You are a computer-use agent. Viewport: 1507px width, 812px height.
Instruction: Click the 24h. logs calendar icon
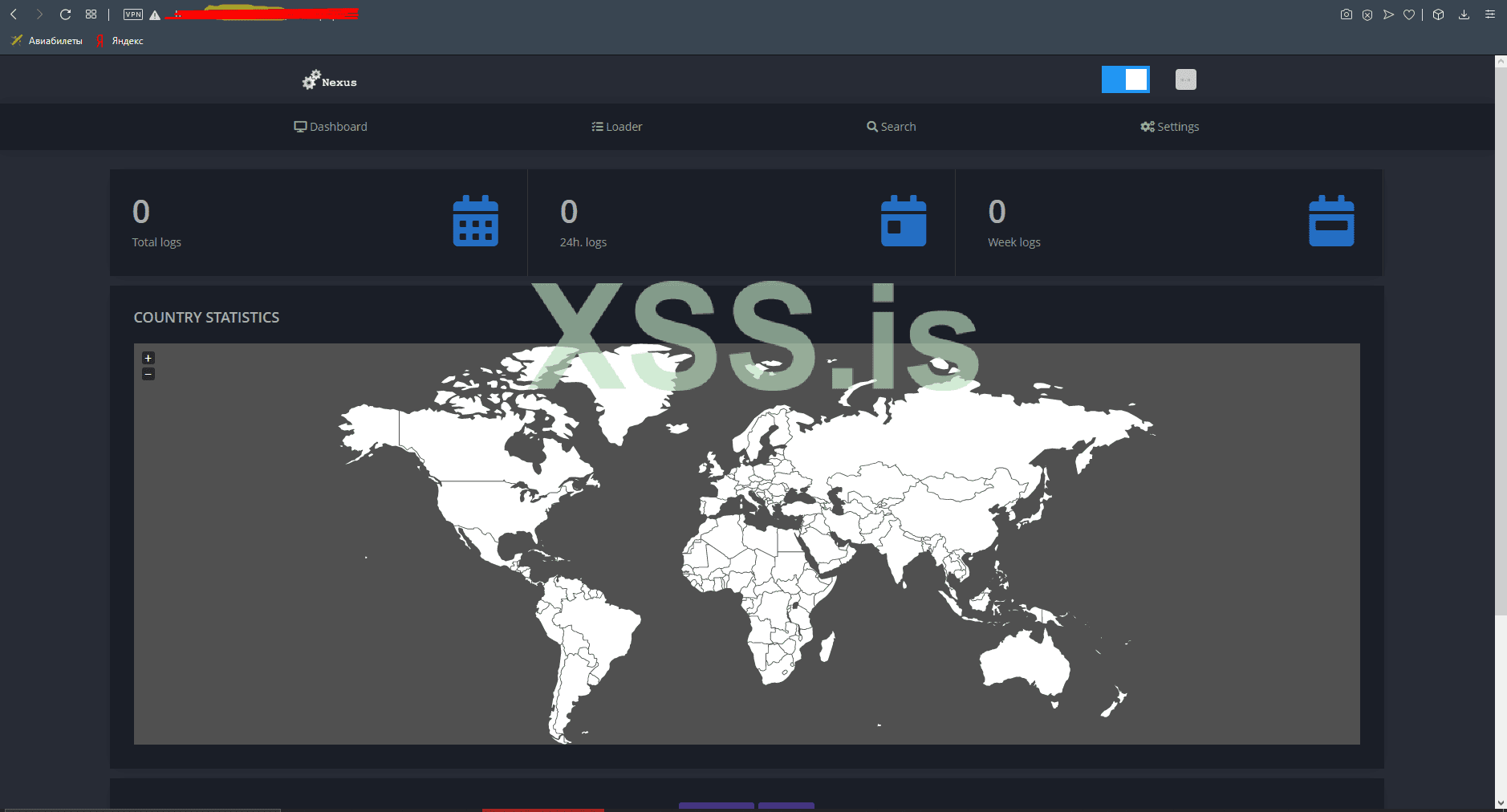point(904,221)
